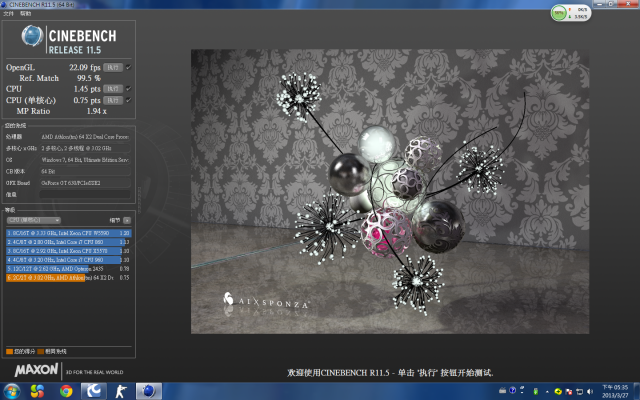Select ranking row Intel Xeon CPU W5590
The image size is (640, 400).
coord(68,233)
